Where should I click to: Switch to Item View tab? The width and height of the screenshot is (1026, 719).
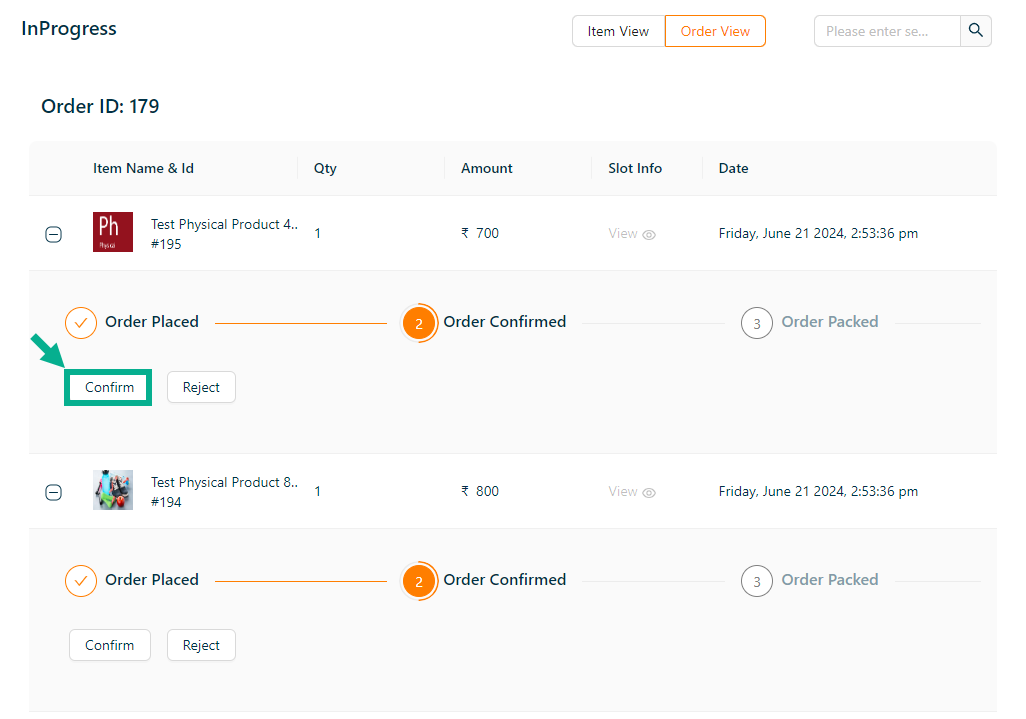point(618,31)
